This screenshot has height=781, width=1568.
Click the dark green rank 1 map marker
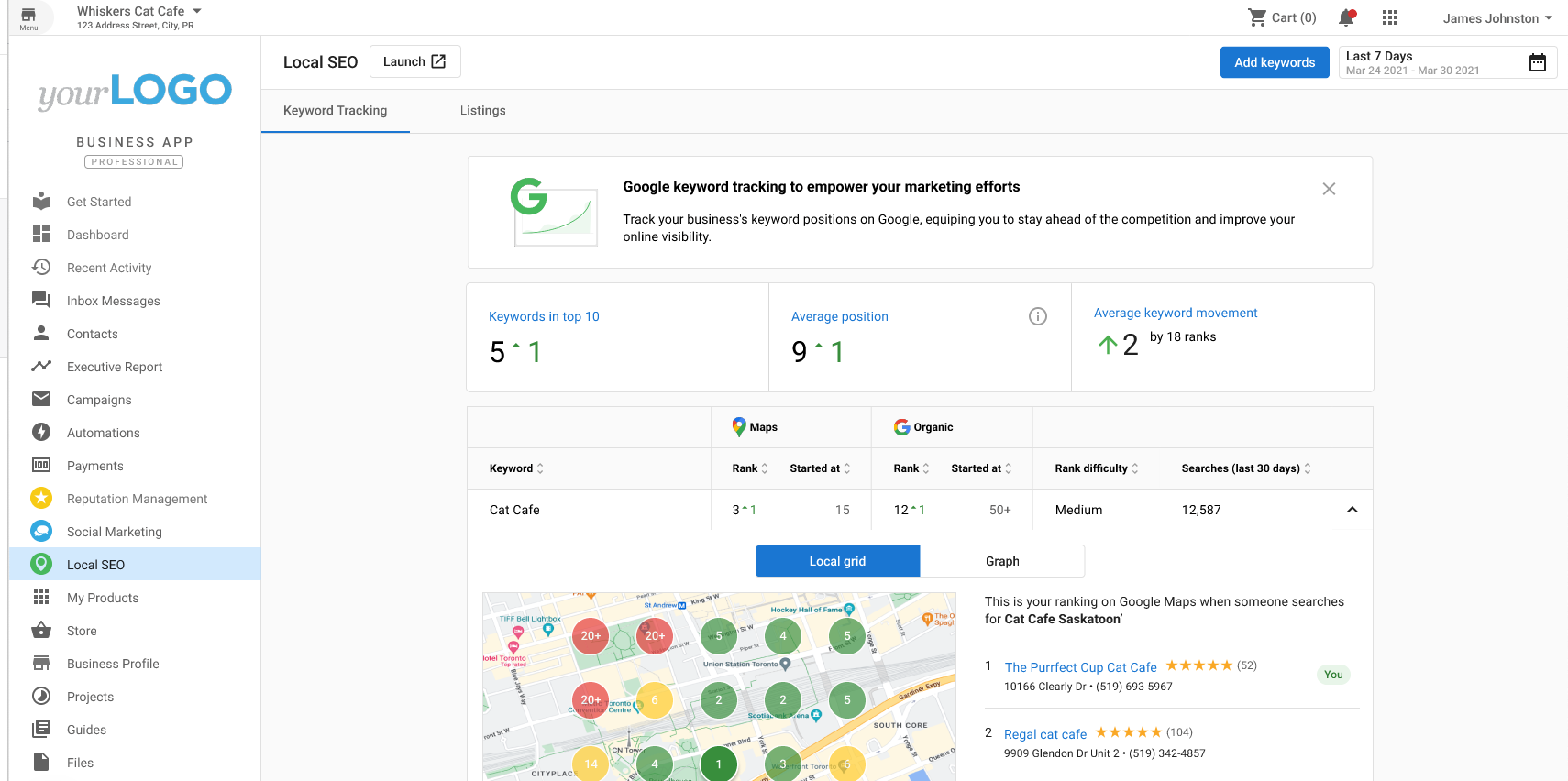click(x=719, y=764)
